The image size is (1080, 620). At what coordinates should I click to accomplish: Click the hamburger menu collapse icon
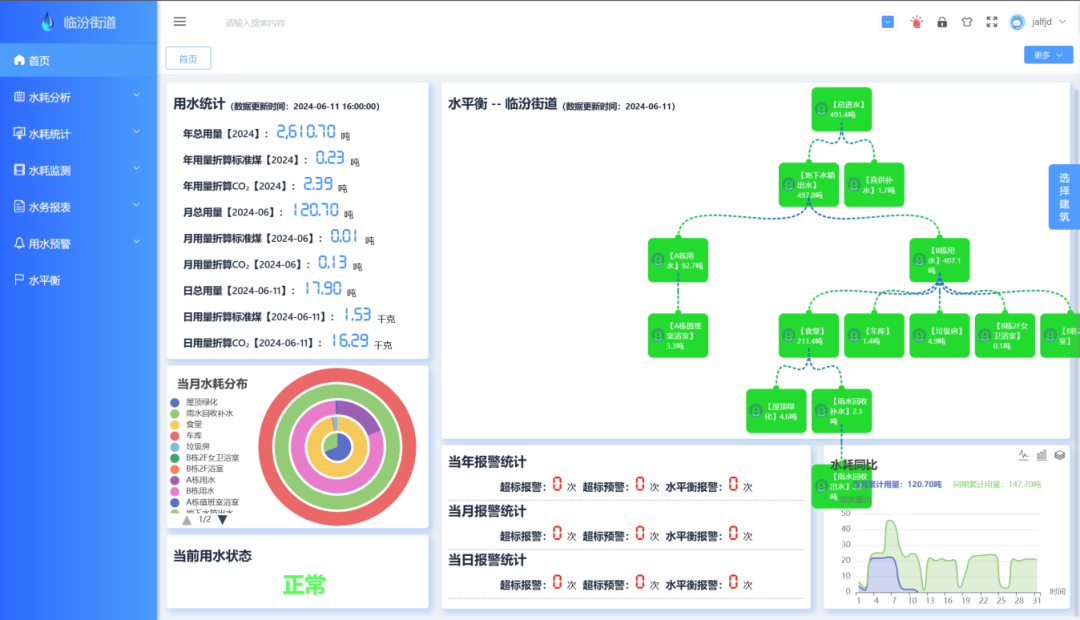pos(180,21)
